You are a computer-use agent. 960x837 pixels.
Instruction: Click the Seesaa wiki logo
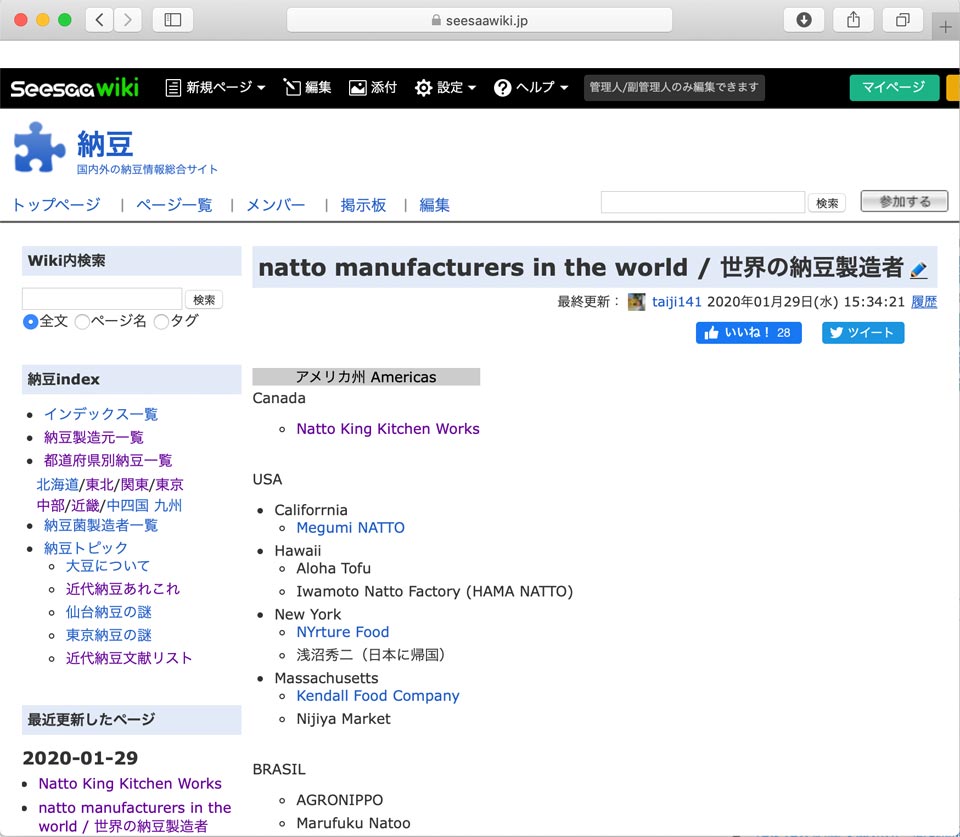click(75, 88)
